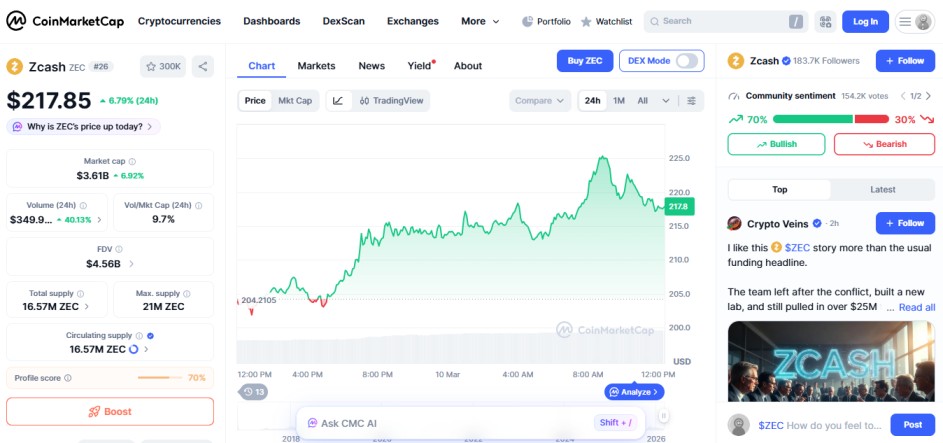Select the All time range

tap(643, 100)
